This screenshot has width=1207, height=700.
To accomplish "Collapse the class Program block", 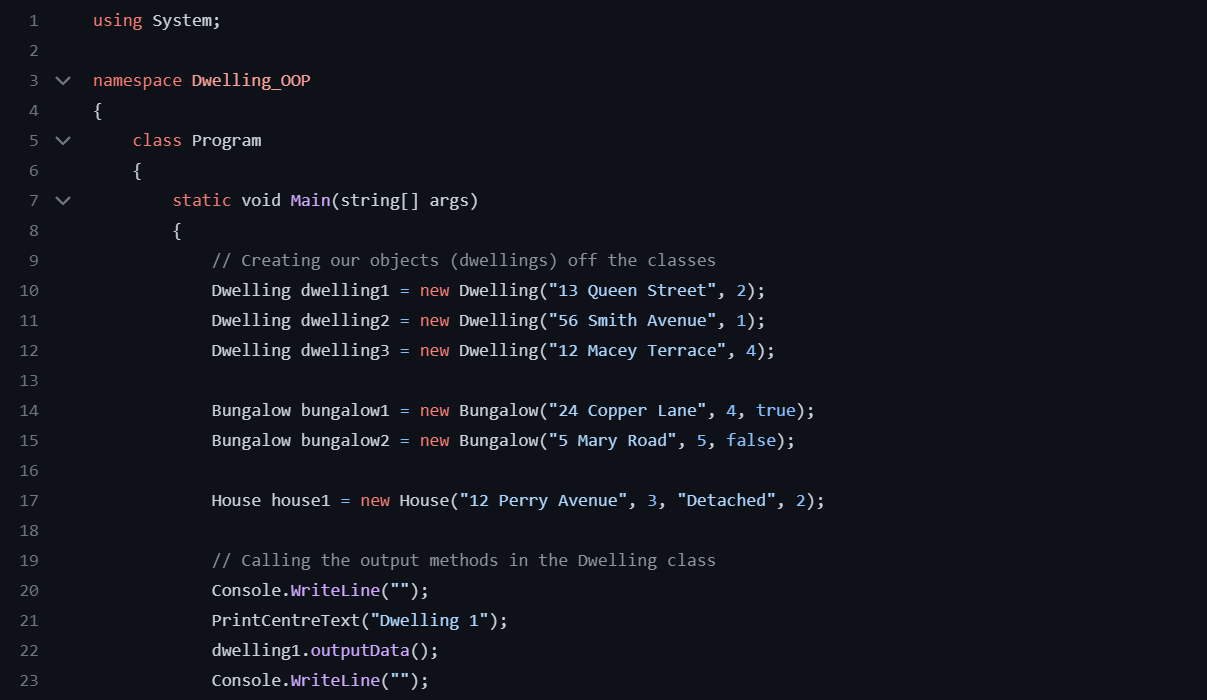I will coord(63,140).
